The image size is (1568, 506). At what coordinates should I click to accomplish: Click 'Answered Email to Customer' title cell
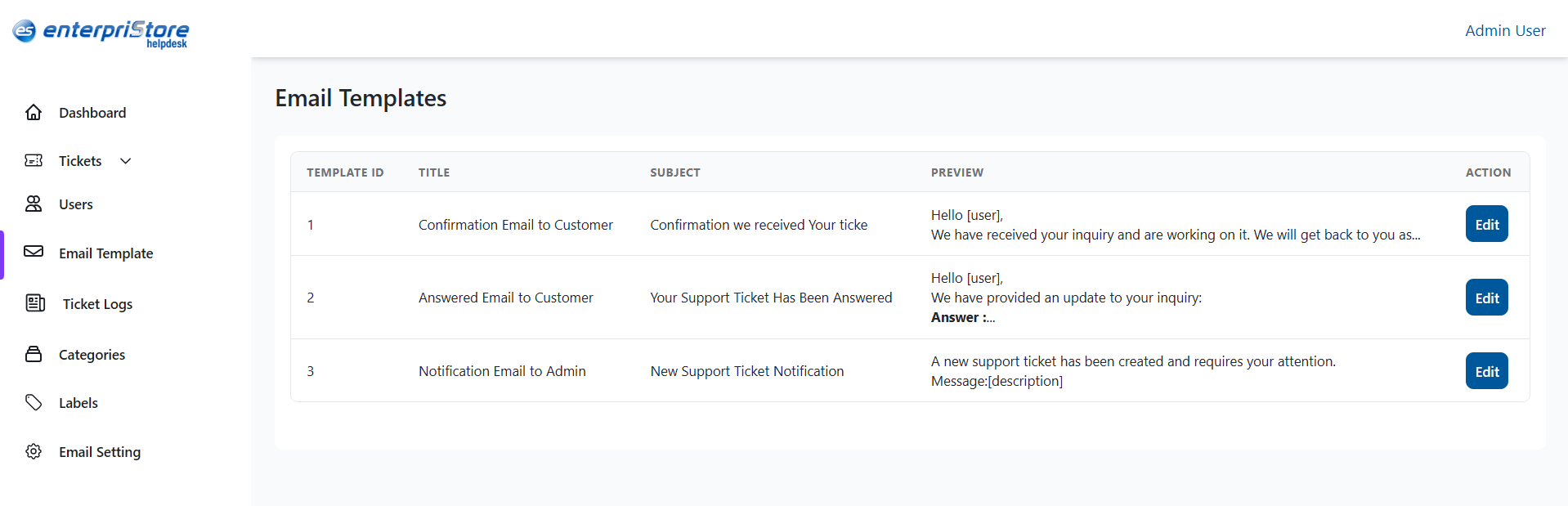tap(506, 298)
